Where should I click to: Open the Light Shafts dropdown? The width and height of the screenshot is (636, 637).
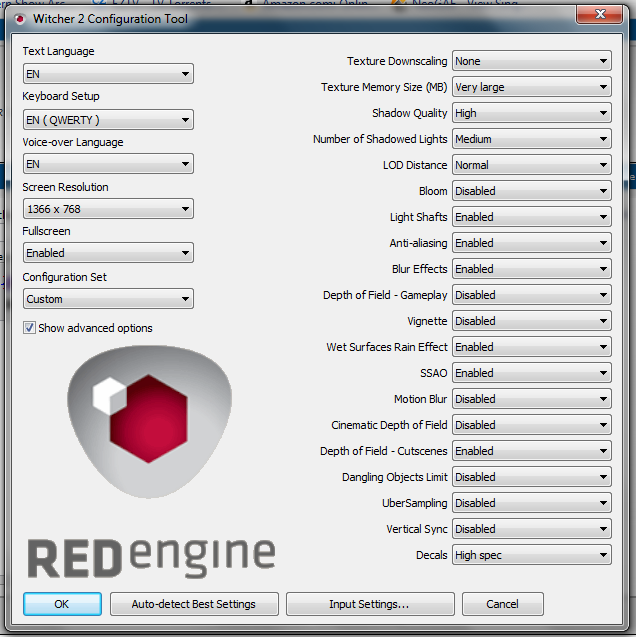[532, 217]
